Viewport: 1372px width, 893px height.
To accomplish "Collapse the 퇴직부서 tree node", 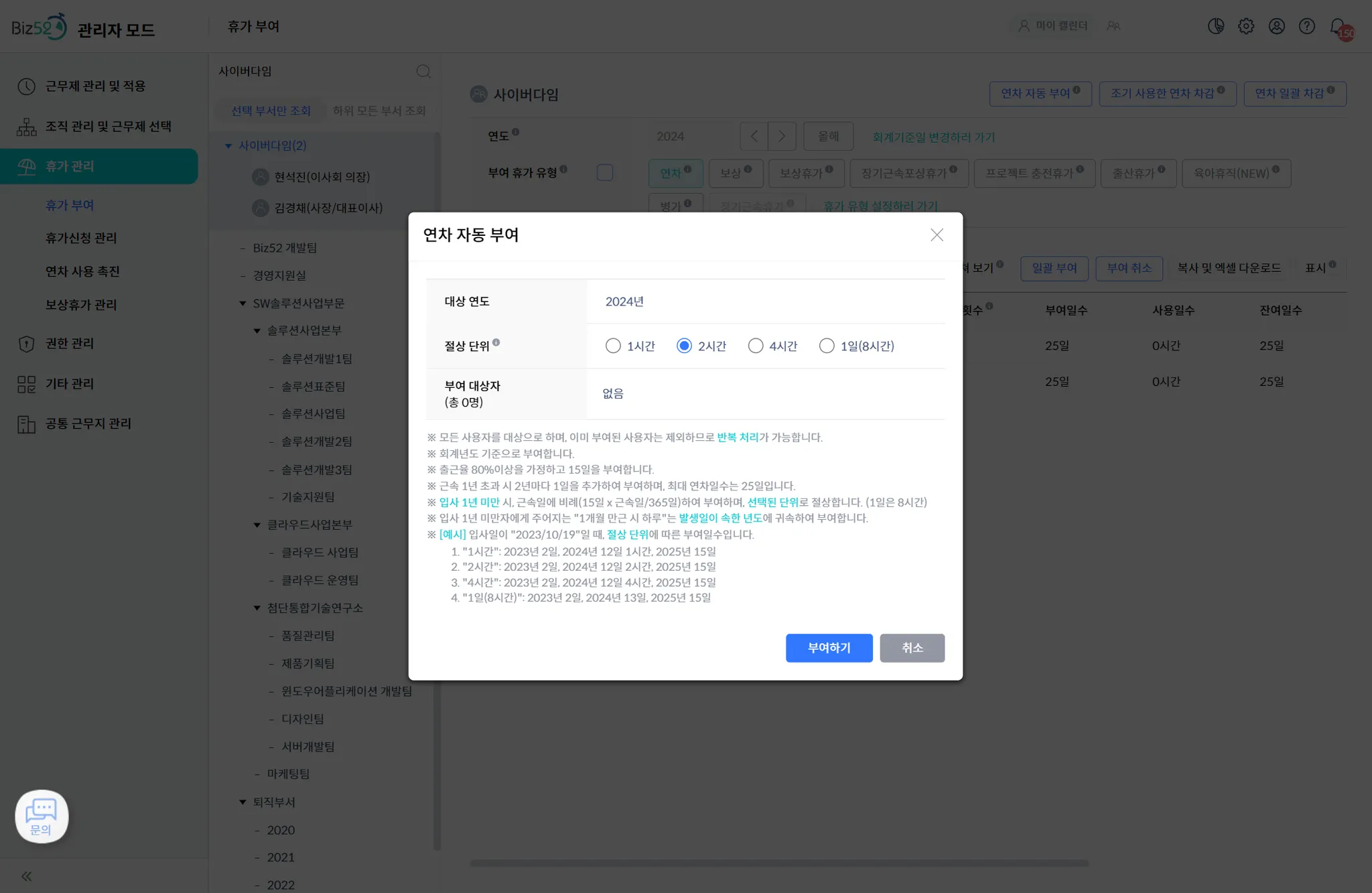I will point(243,802).
